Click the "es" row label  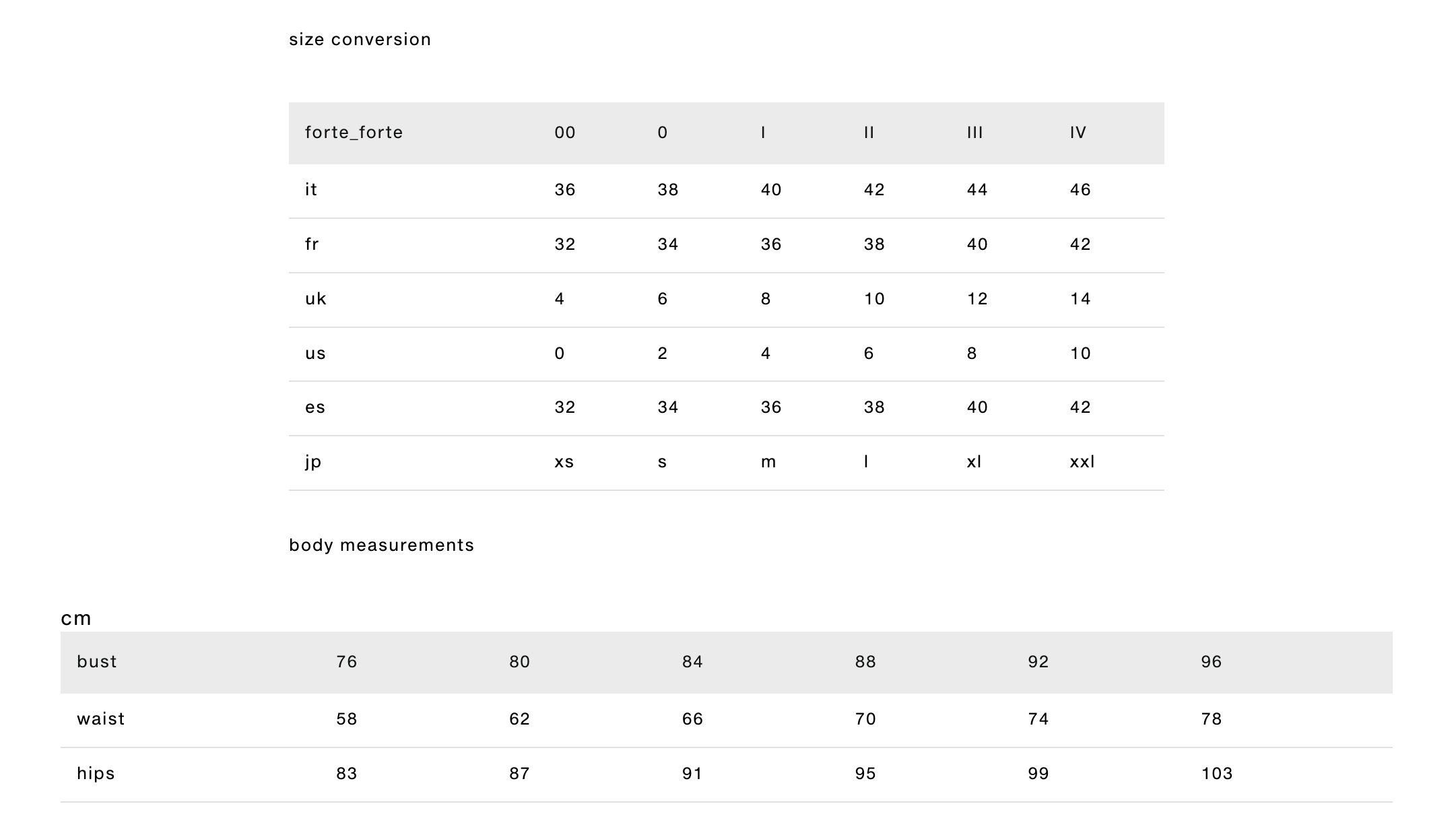tap(315, 407)
